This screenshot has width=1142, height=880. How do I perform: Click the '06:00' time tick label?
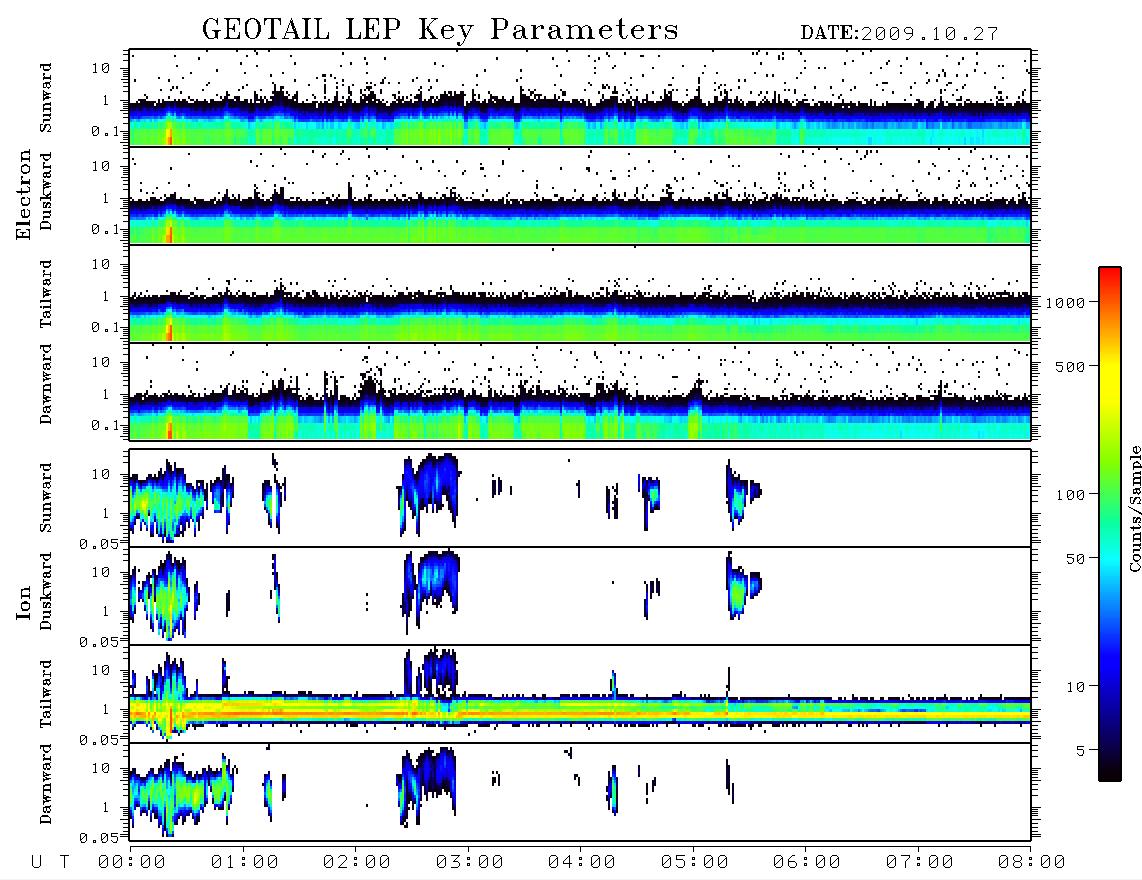[807, 863]
